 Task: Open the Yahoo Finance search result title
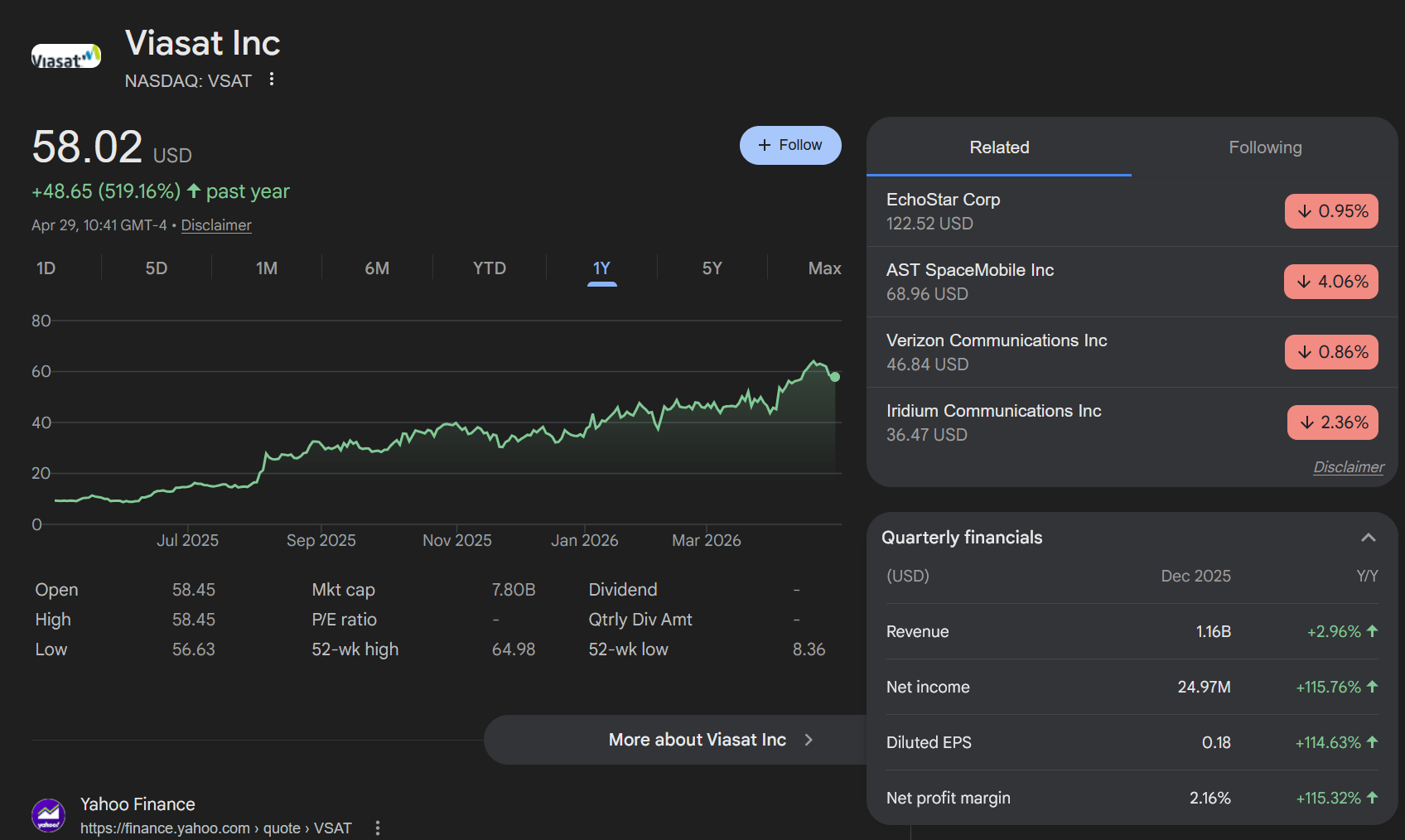tap(138, 804)
